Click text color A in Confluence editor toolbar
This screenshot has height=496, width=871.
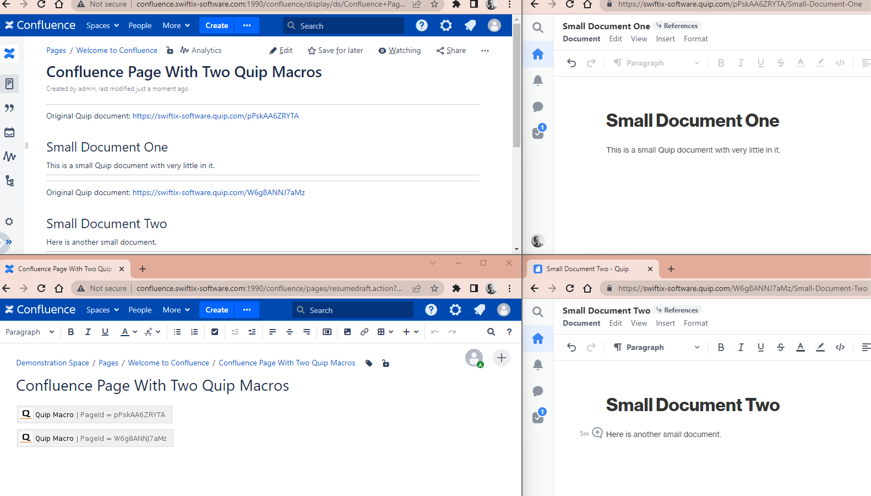125,332
